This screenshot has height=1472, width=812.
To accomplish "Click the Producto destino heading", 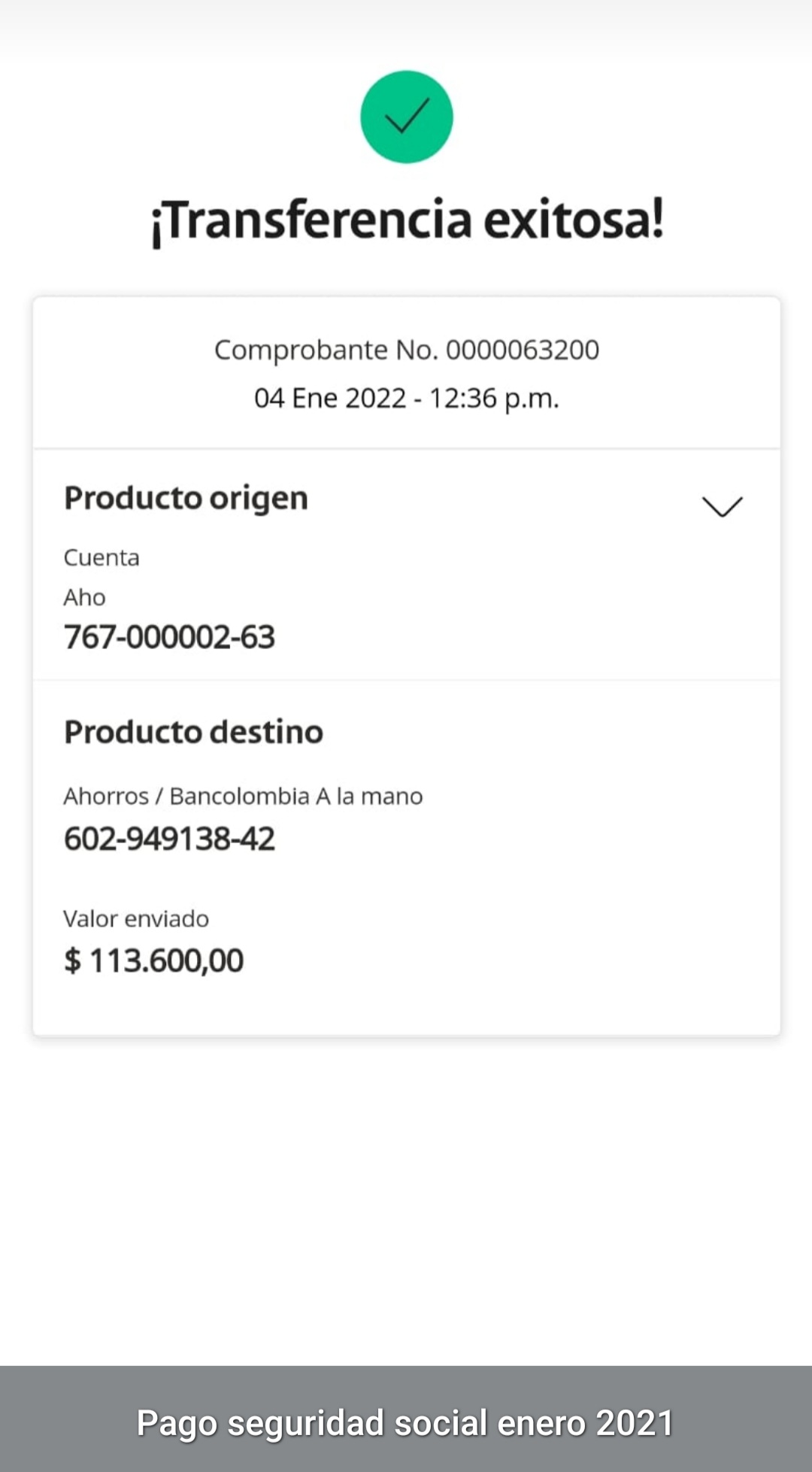I will [x=193, y=732].
